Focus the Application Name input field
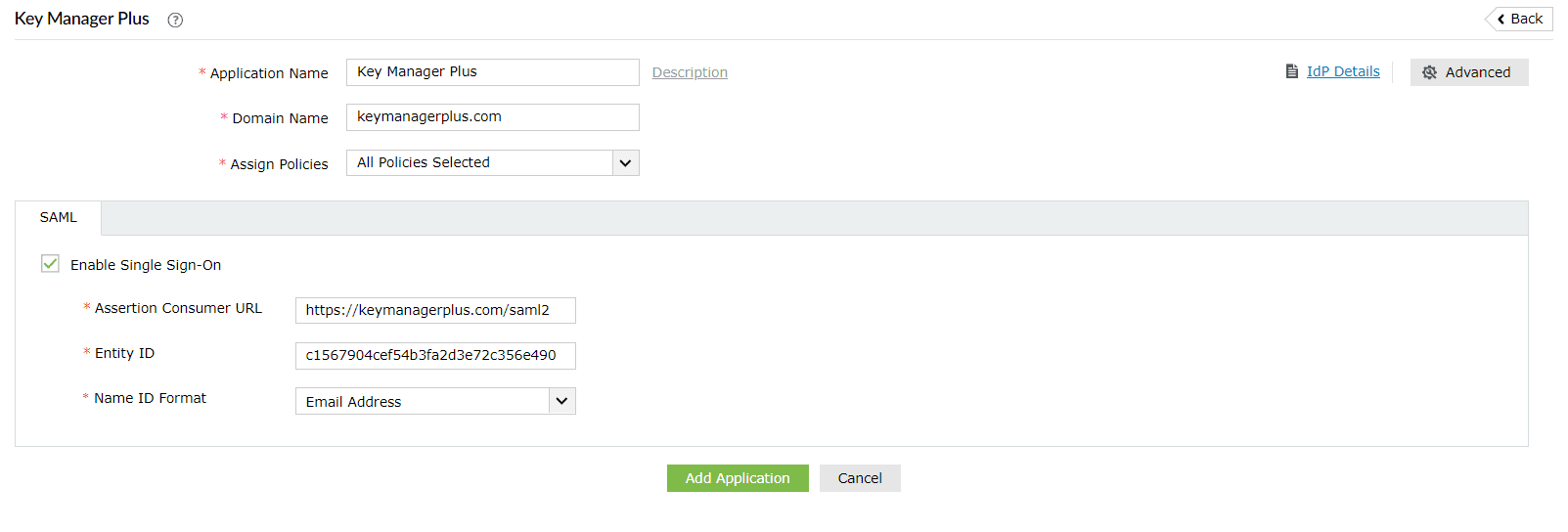1568x532 pixels. click(492, 72)
